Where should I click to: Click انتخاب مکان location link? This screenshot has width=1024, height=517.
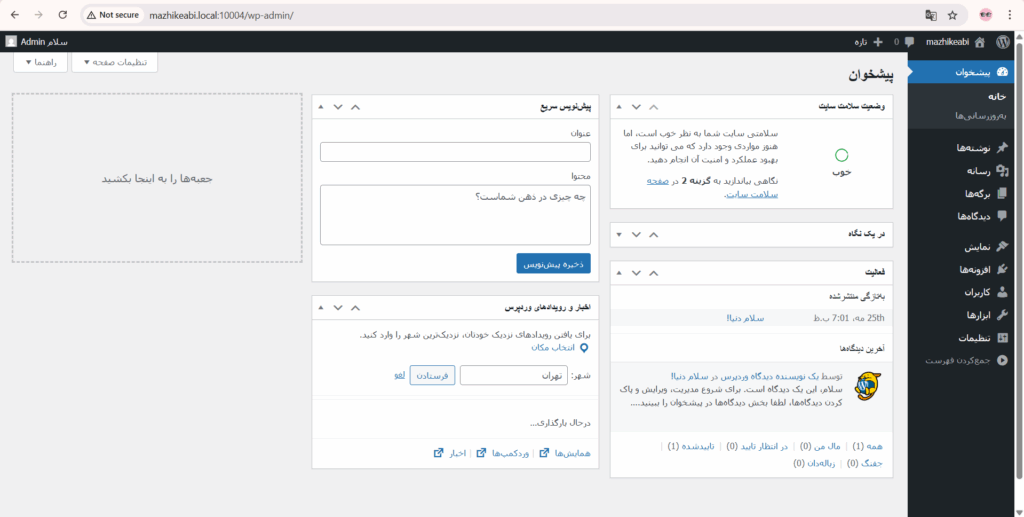[560, 348]
